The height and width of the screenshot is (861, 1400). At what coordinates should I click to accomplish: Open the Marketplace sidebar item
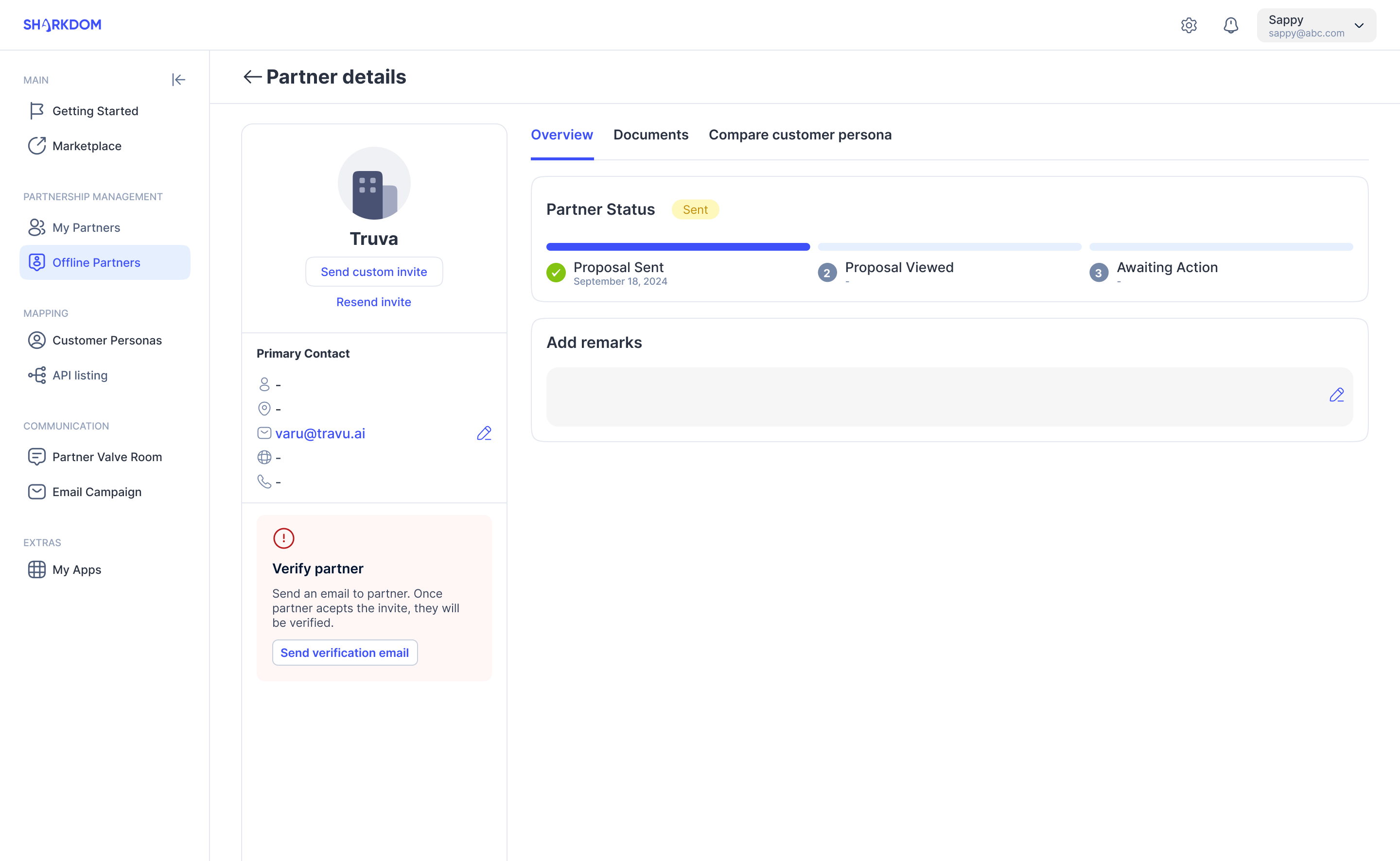pos(87,146)
